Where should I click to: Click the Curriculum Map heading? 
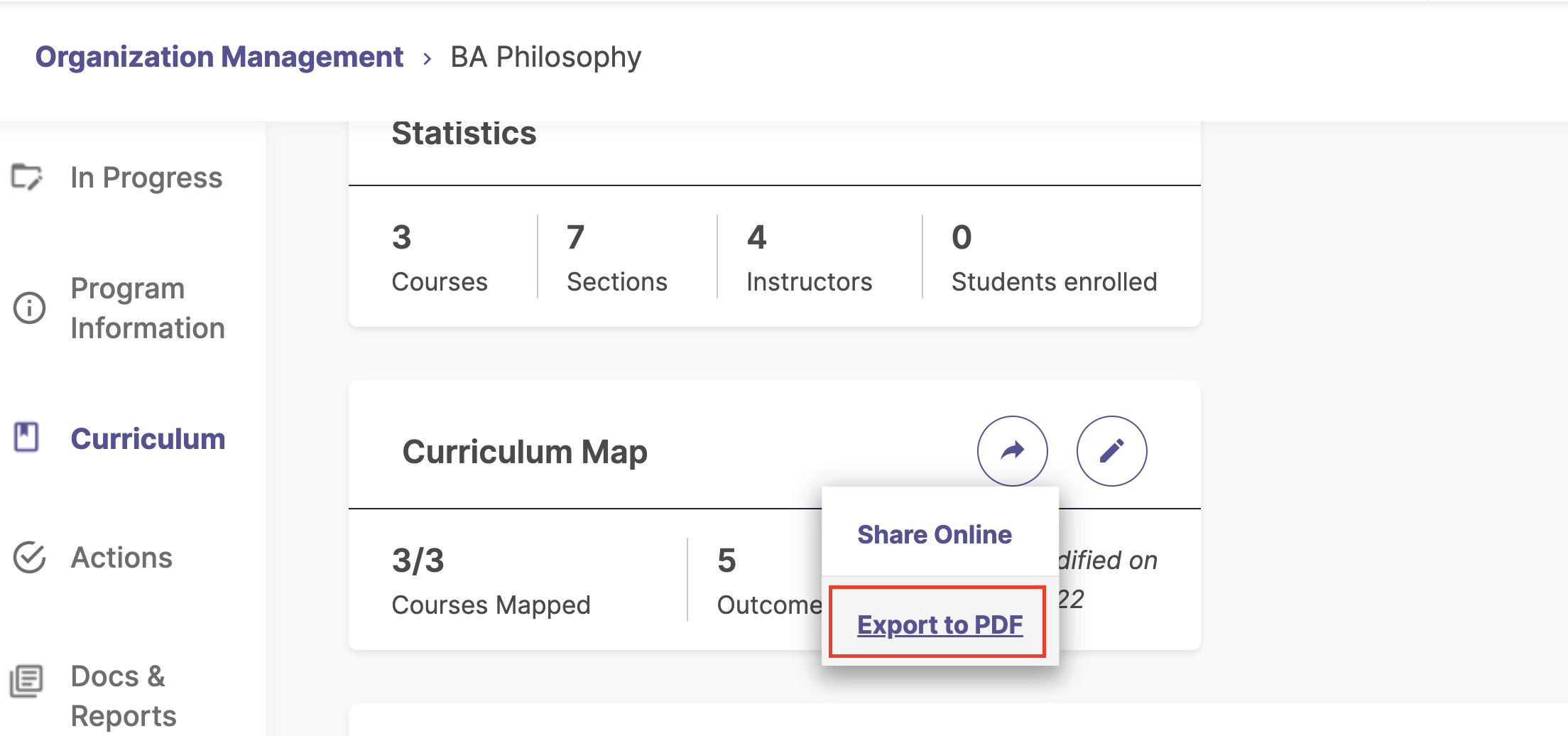click(525, 452)
